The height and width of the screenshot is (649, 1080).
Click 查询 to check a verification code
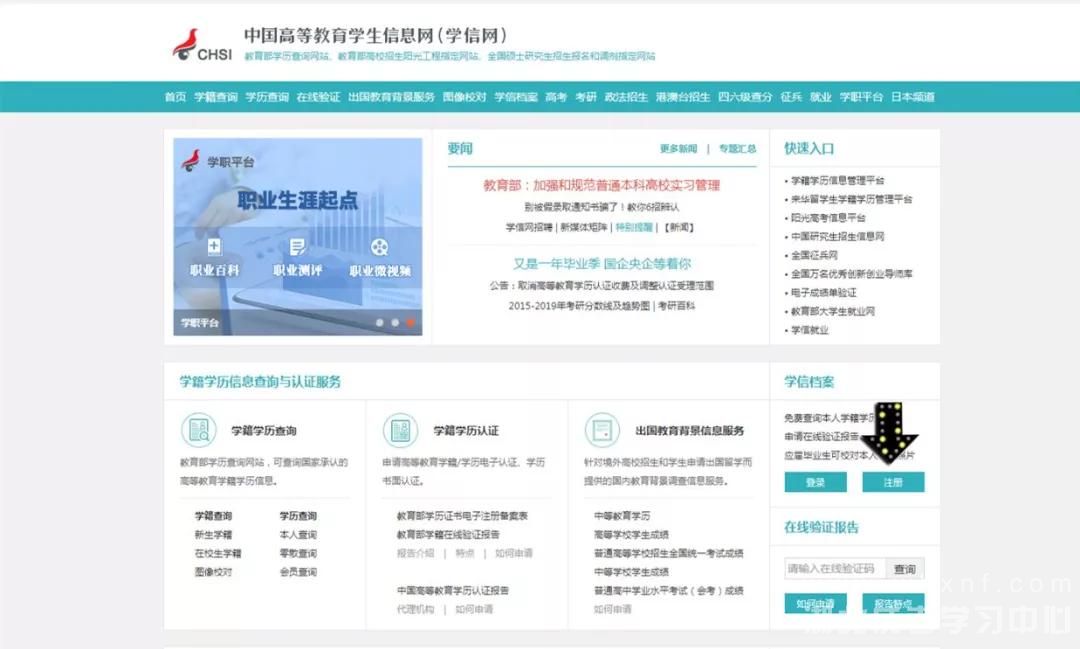point(905,568)
